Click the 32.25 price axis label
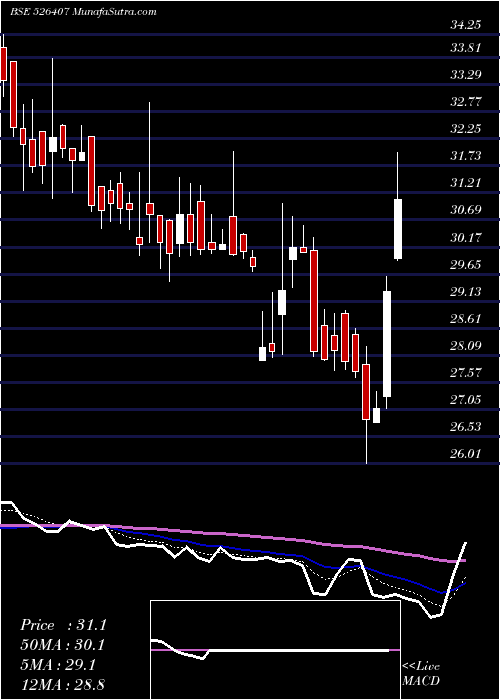Viewport: 500px width, 700px height. (x=465, y=129)
